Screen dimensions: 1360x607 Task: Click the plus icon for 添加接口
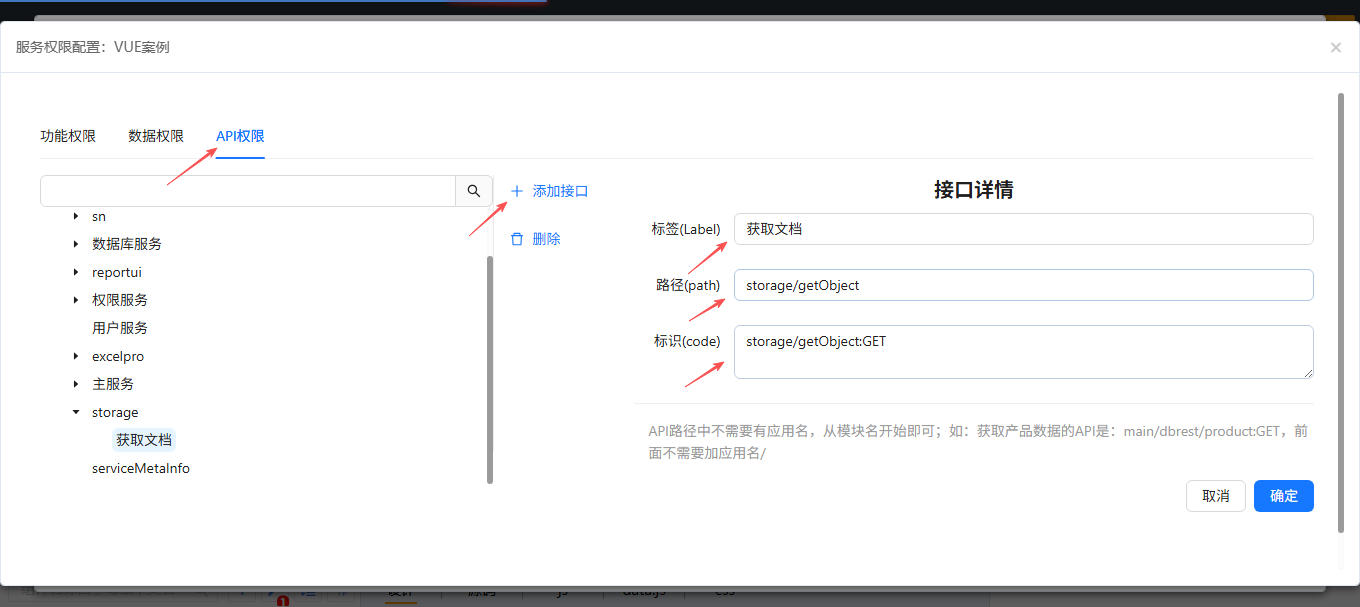pyautogui.click(x=517, y=191)
